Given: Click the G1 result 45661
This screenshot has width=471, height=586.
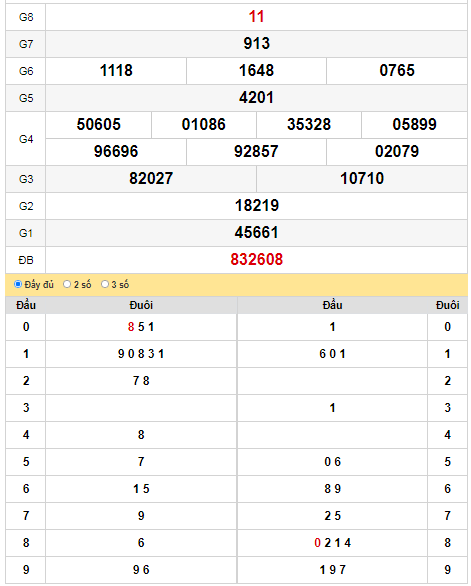Looking at the screenshot, I should tap(256, 232).
